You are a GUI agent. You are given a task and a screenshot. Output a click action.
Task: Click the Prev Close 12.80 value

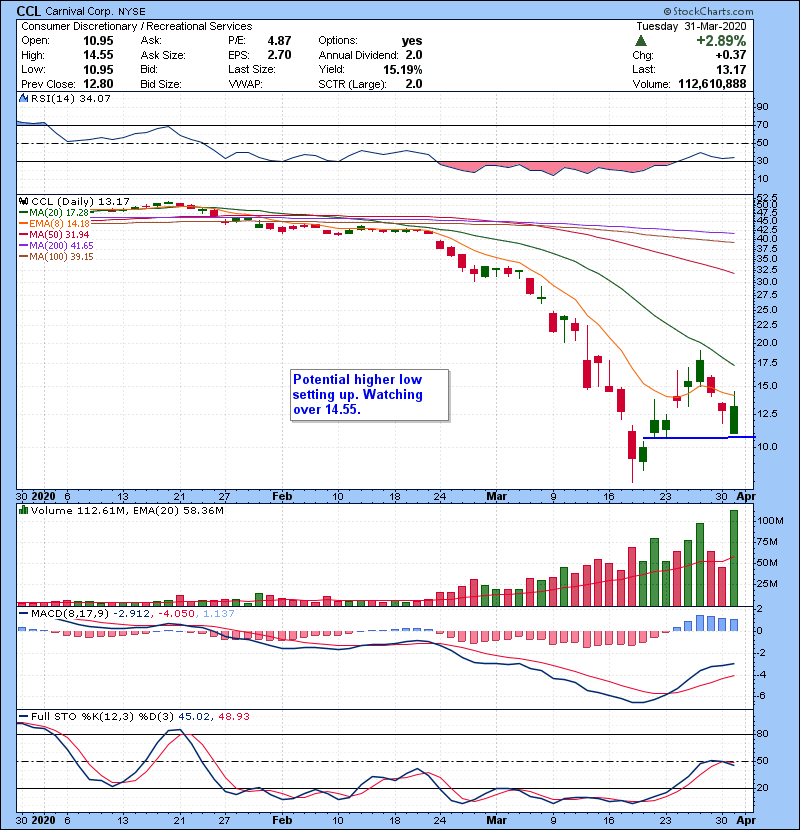coord(98,84)
